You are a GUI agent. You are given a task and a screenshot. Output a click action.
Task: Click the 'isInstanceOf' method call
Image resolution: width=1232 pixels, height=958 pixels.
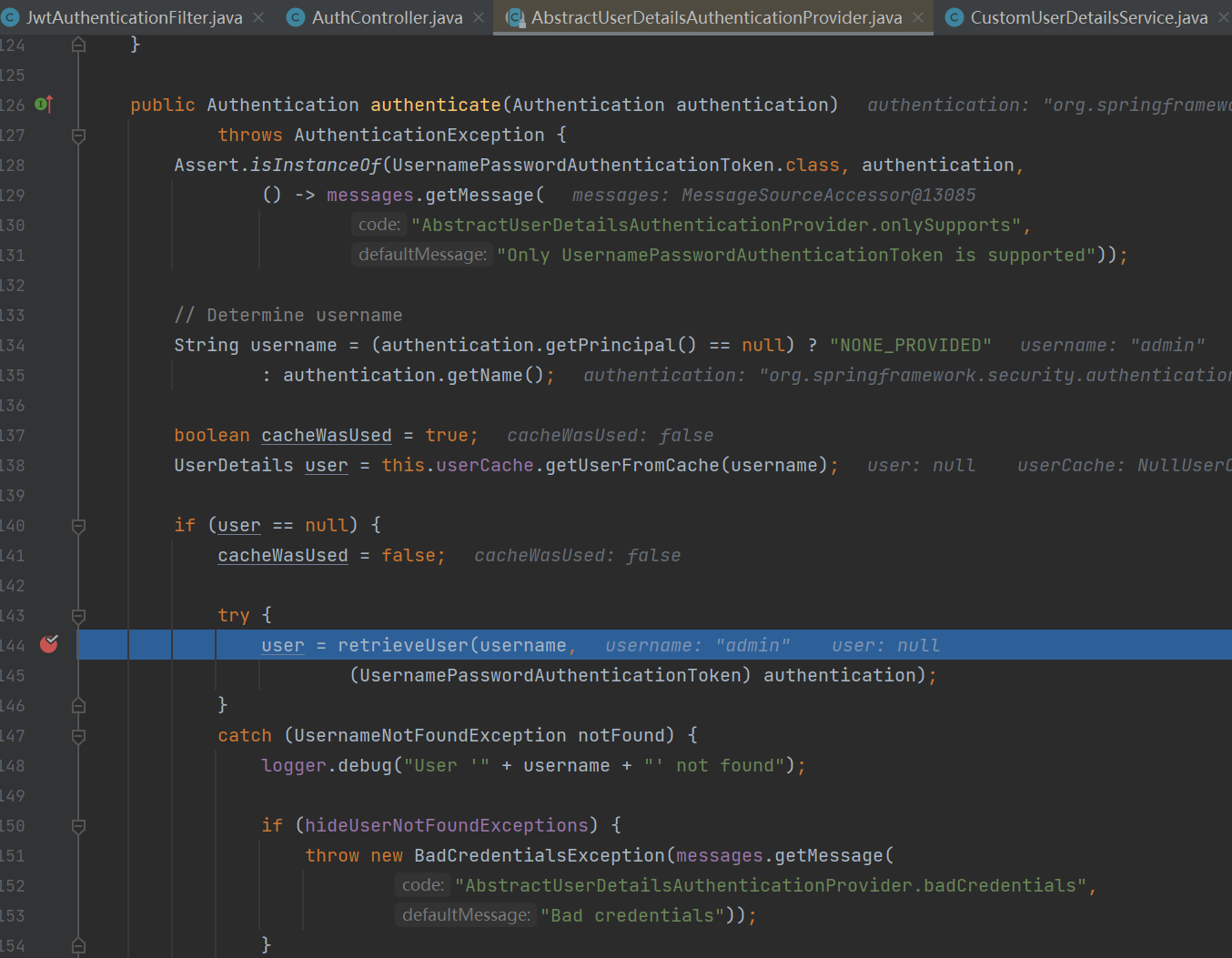tap(316, 165)
